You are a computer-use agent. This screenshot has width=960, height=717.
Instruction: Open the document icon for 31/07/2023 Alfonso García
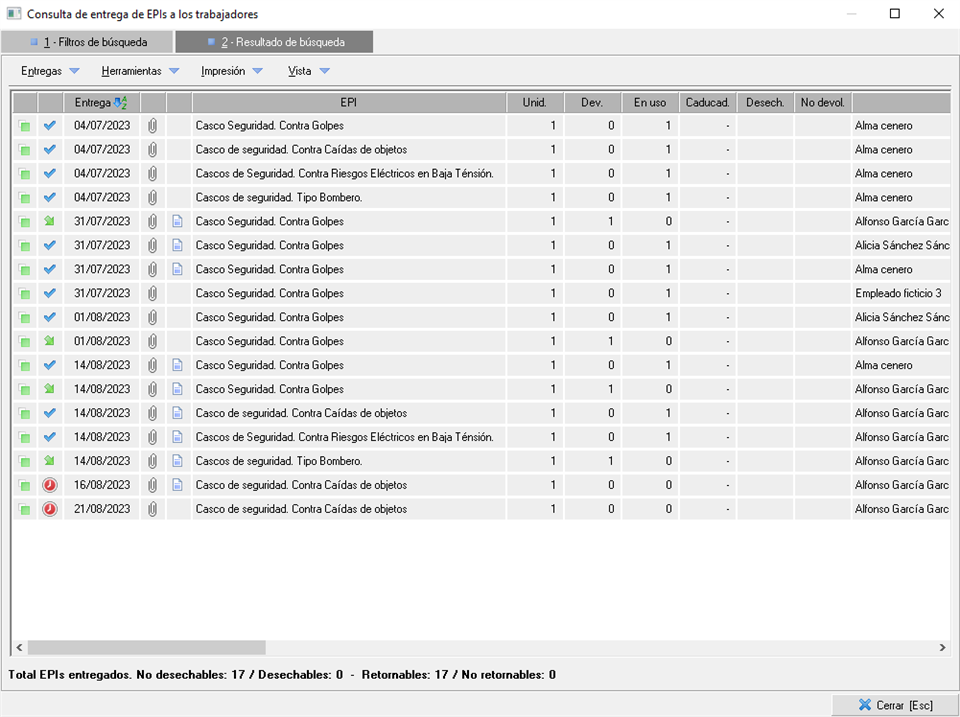point(178,222)
